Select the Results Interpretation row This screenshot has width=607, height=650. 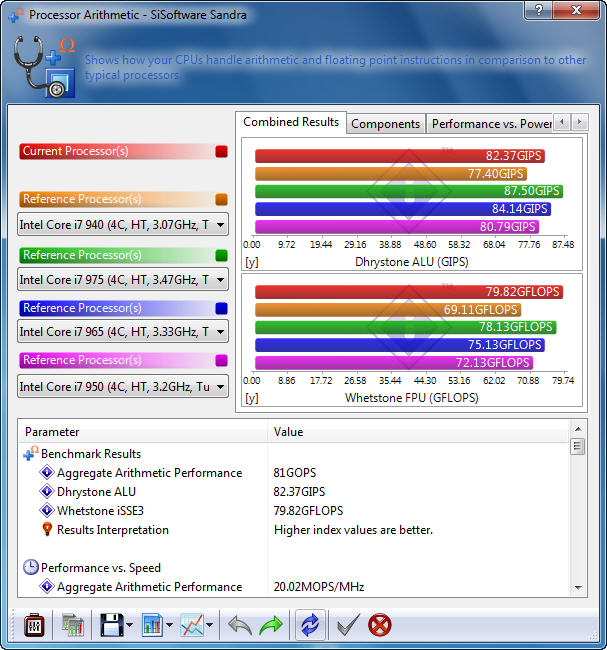click(x=294, y=530)
